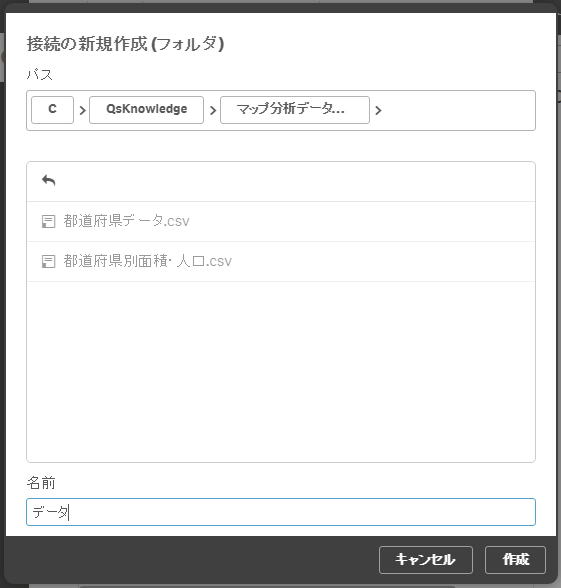Select the マップ分析データ... breadcrumb
The height and width of the screenshot is (588, 561).
[295, 110]
